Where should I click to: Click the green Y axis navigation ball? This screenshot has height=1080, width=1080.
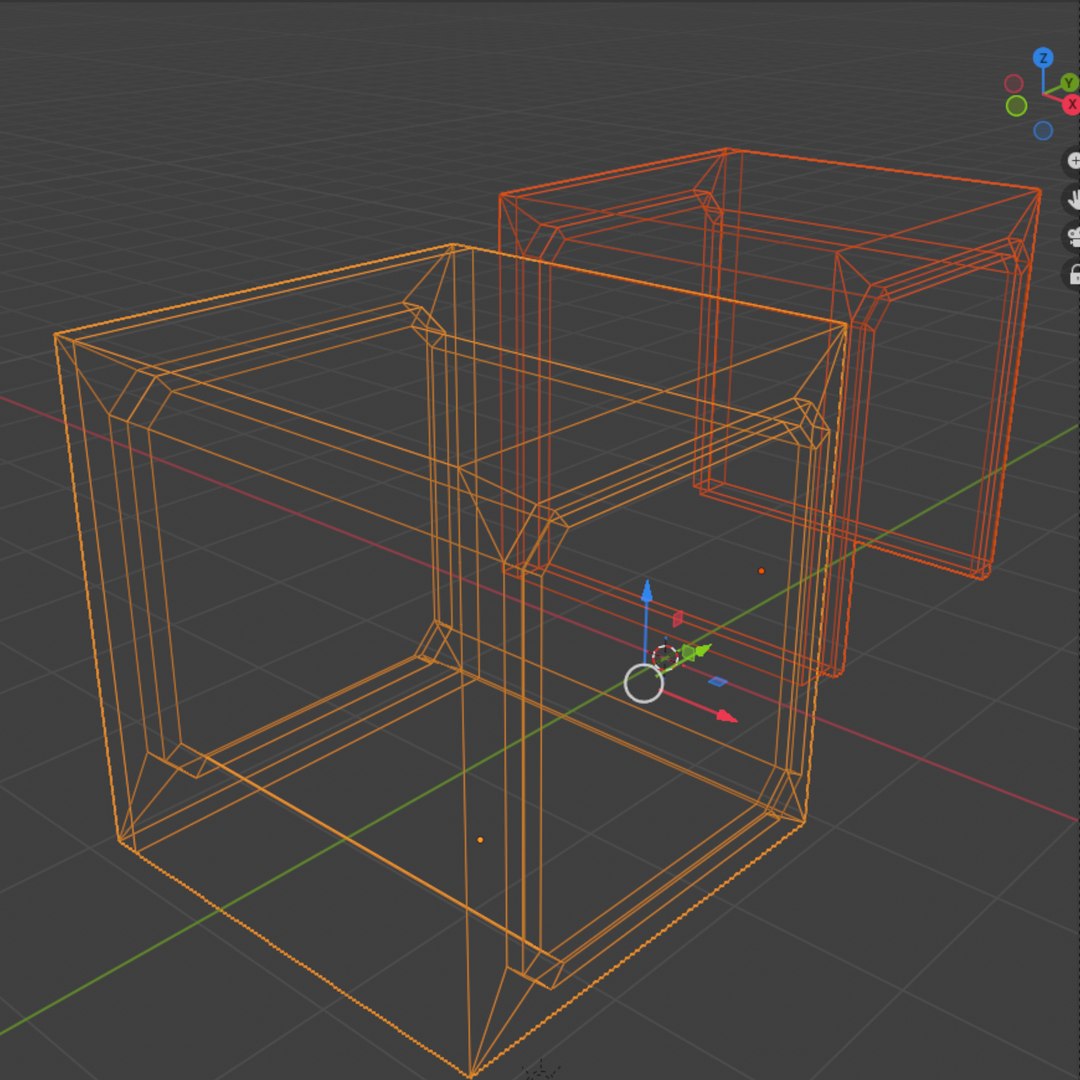[1070, 83]
